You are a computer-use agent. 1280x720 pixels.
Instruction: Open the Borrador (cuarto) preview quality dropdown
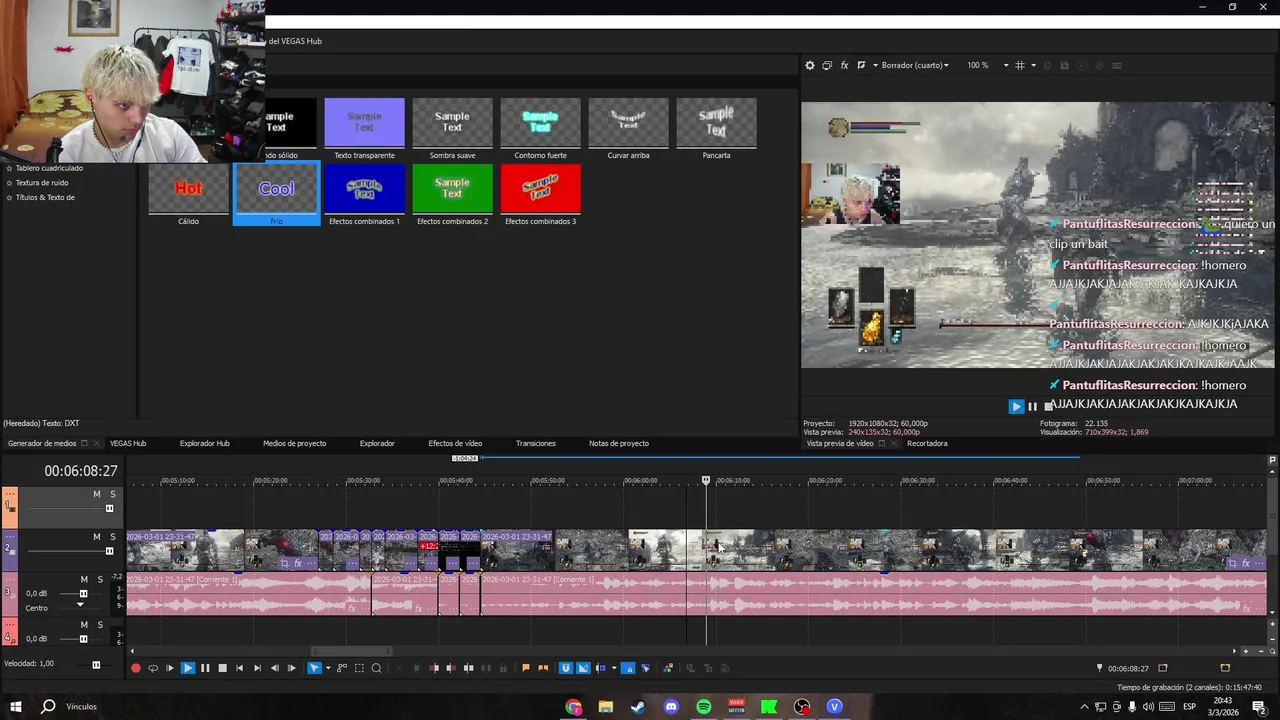(915, 65)
